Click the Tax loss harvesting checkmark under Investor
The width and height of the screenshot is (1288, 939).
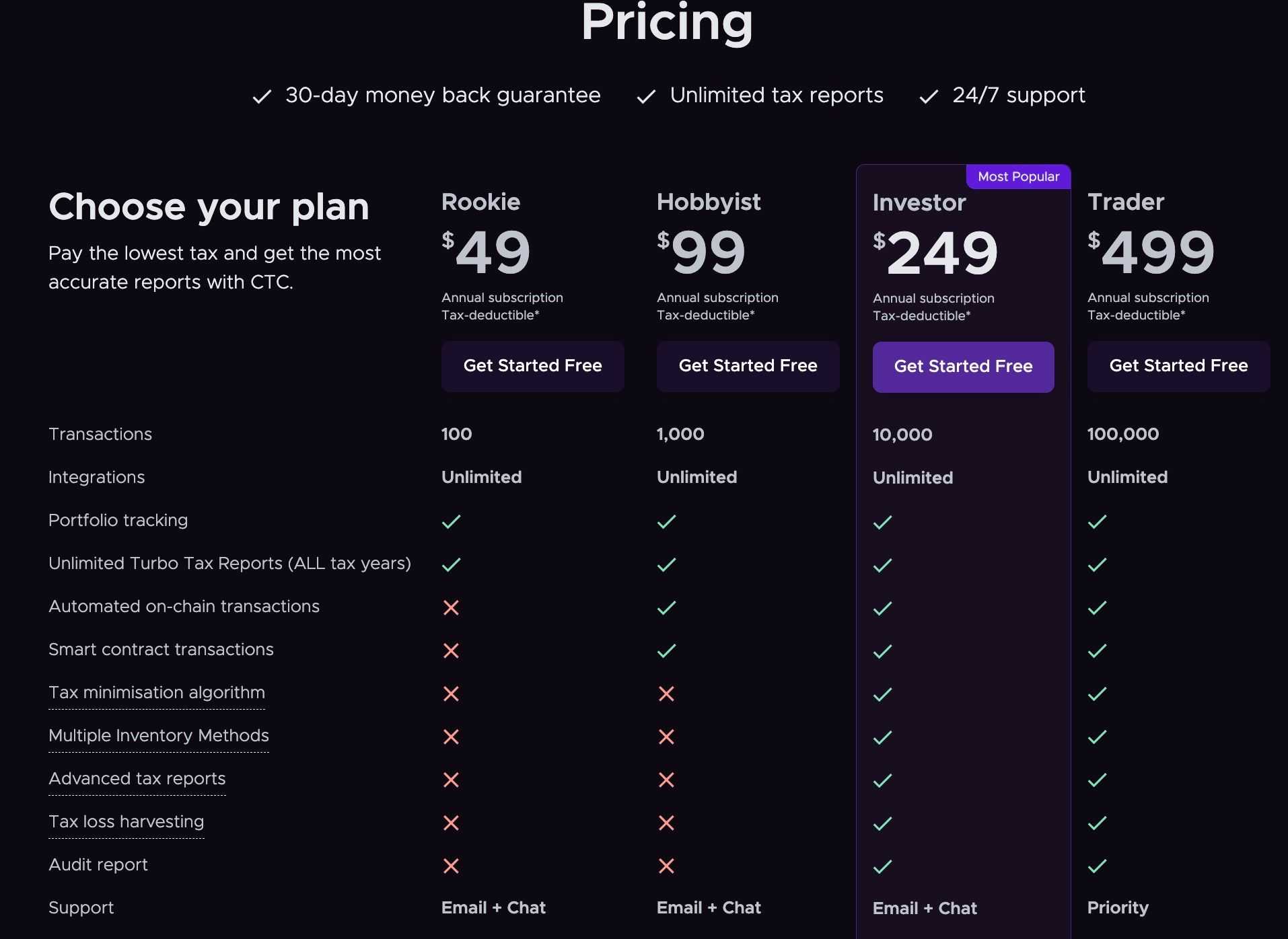click(882, 823)
